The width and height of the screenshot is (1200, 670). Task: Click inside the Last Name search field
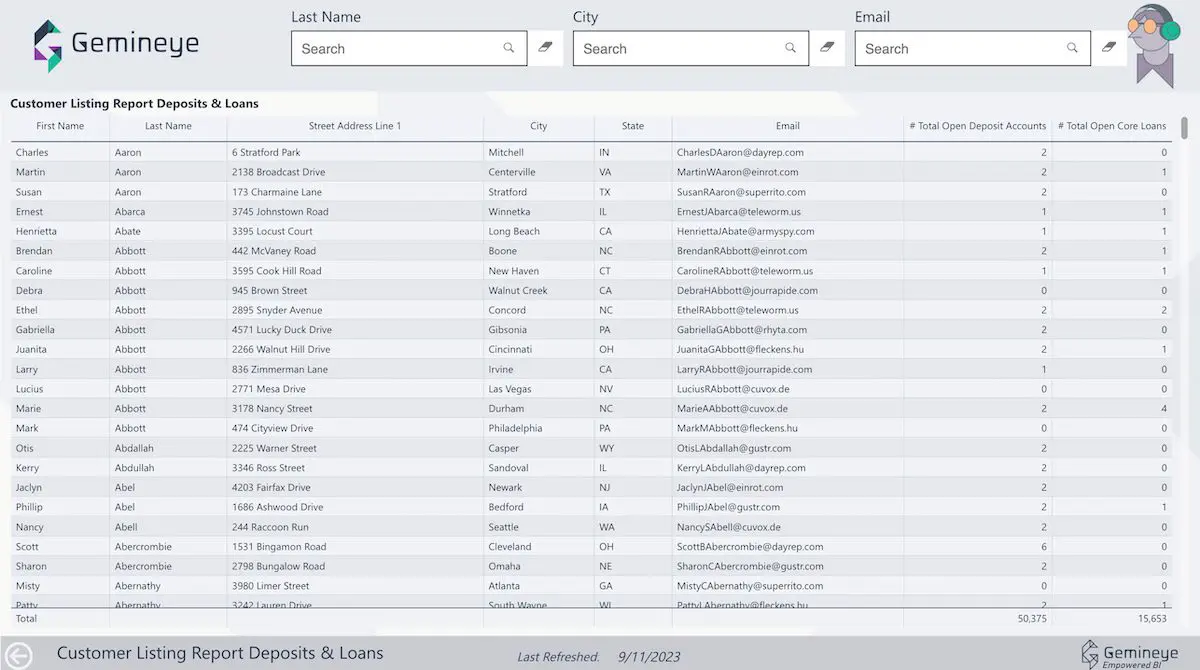[400, 48]
